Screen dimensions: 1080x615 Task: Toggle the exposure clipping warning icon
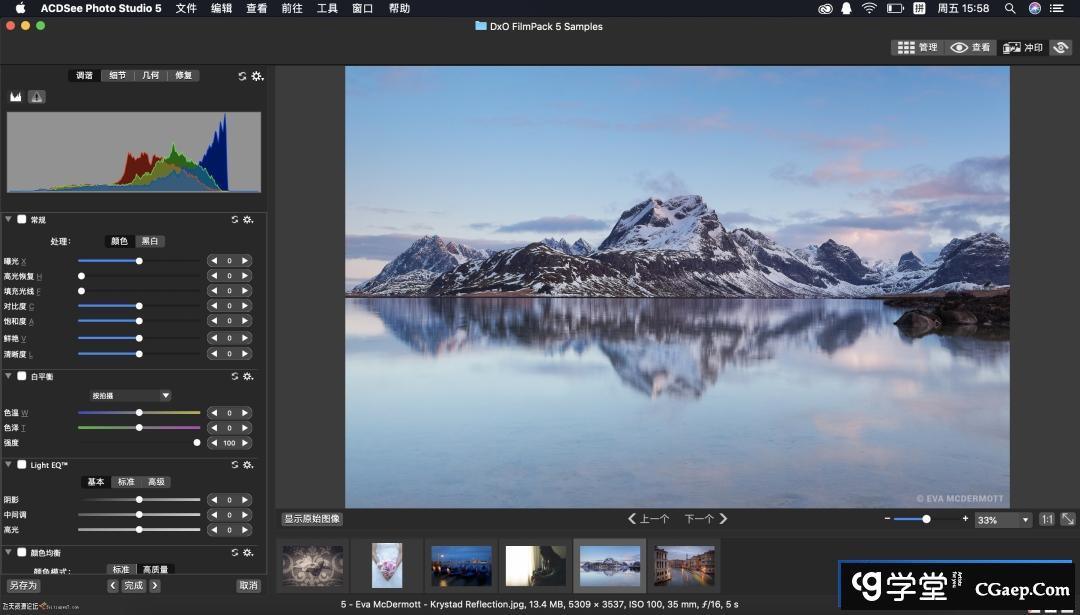point(37,97)
